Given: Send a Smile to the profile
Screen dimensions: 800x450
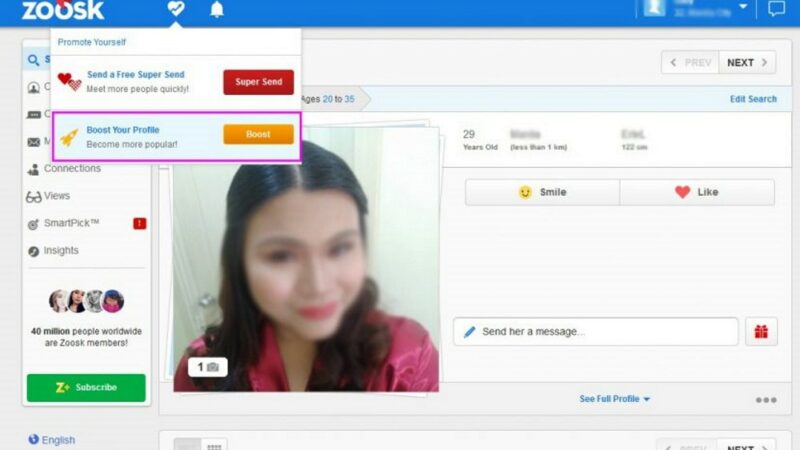Looking at the screenshot, I should (x=542, y=192).
